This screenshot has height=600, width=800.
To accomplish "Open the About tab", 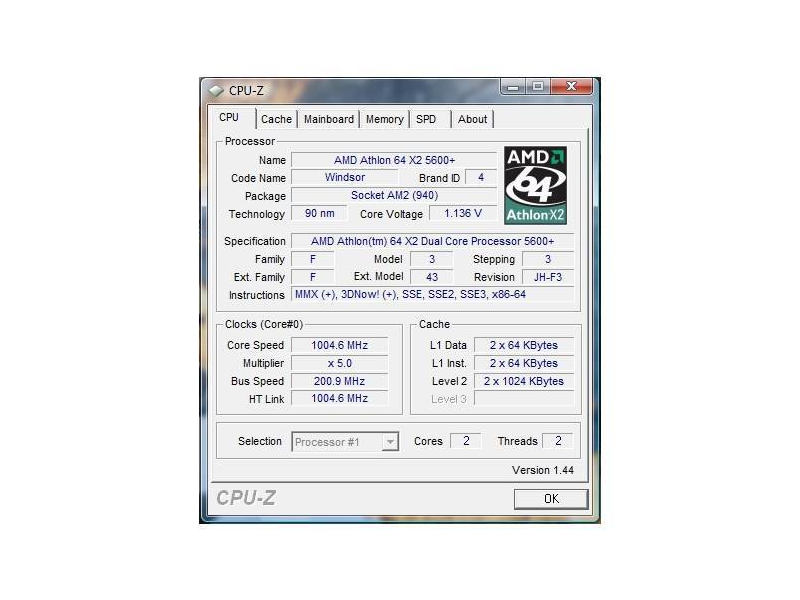I will [x=472, y=119].
